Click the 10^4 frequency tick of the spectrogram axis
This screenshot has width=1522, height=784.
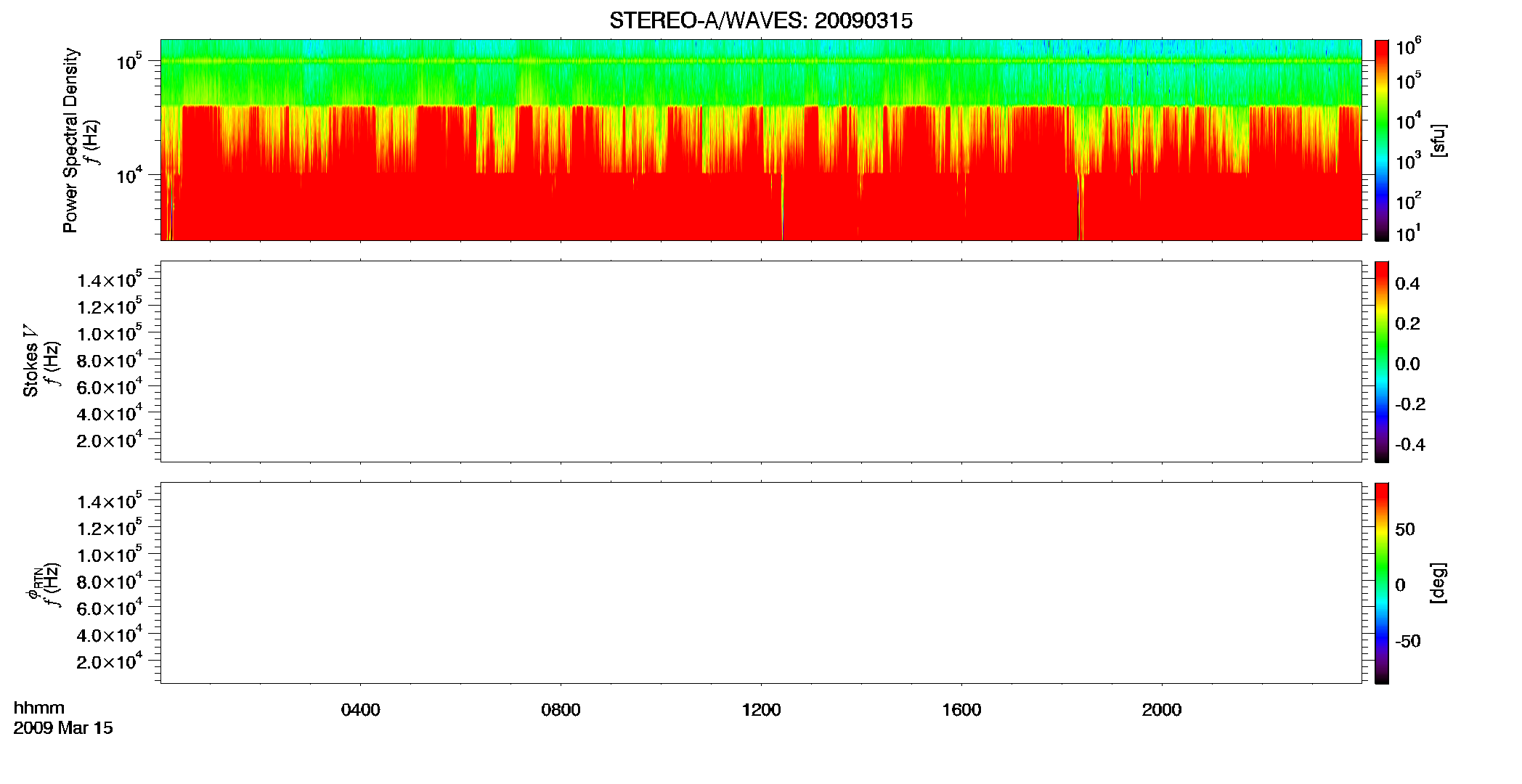coord(129,174)
